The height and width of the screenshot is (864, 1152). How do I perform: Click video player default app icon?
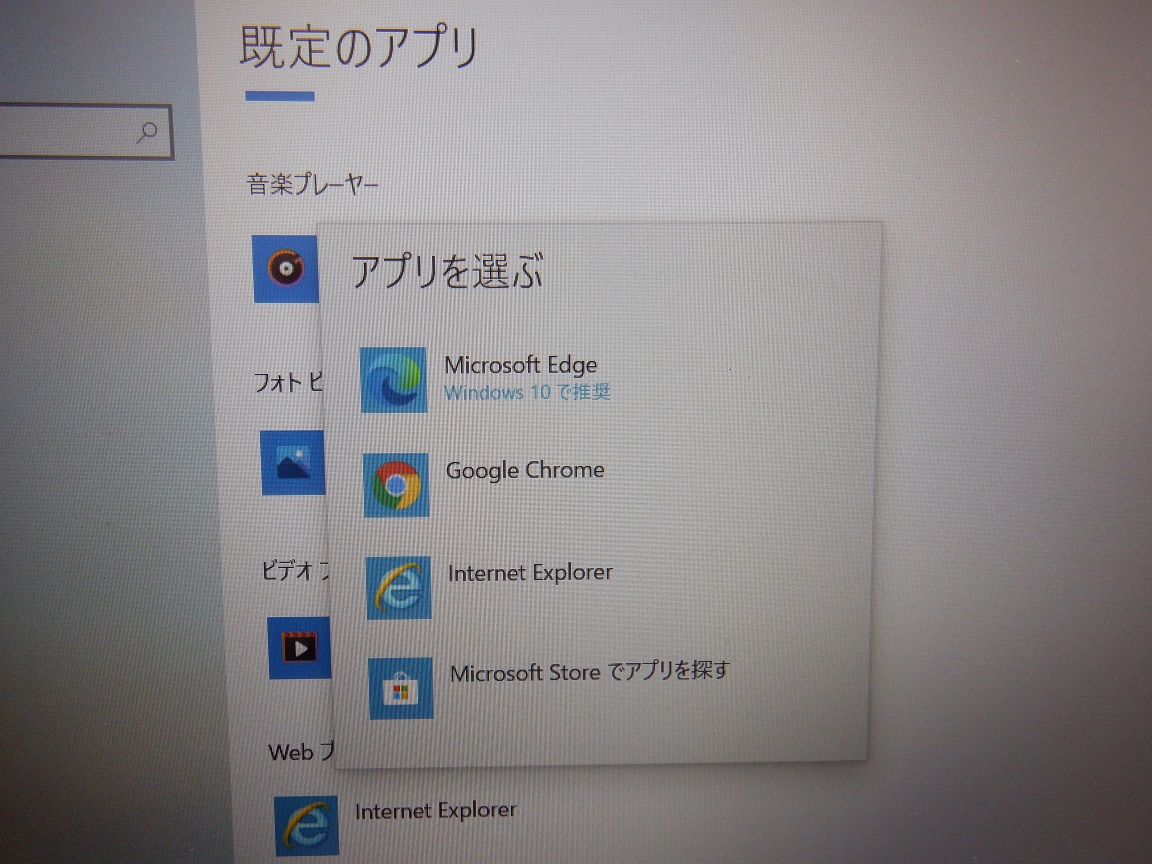click(299, 648)
